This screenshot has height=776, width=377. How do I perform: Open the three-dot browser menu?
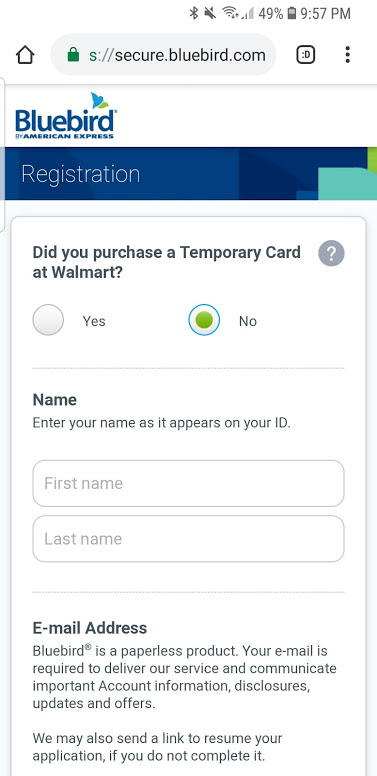[347, 55]
